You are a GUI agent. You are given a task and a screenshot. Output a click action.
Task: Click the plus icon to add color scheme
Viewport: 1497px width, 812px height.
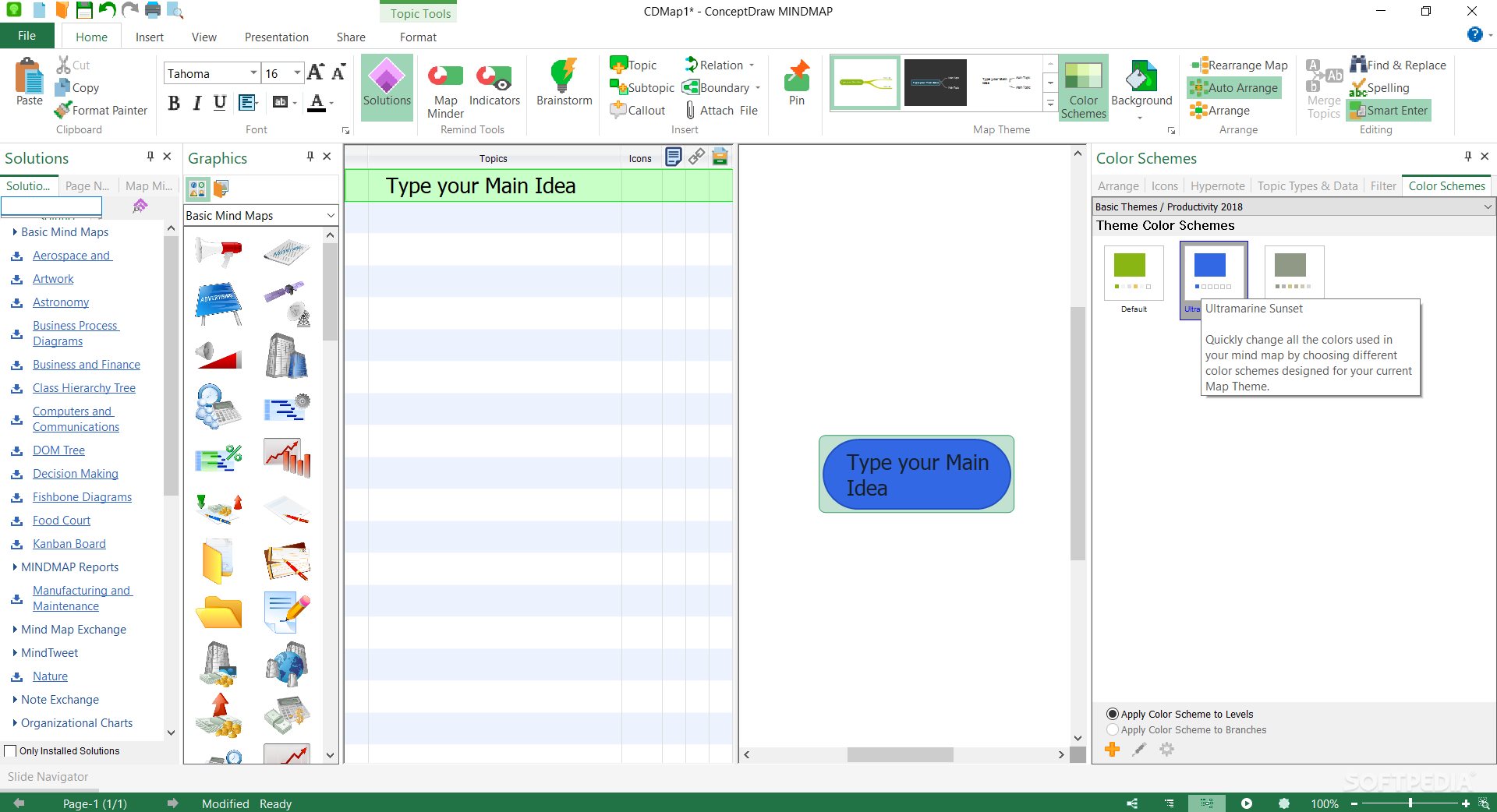click(x=1113, y=750)
